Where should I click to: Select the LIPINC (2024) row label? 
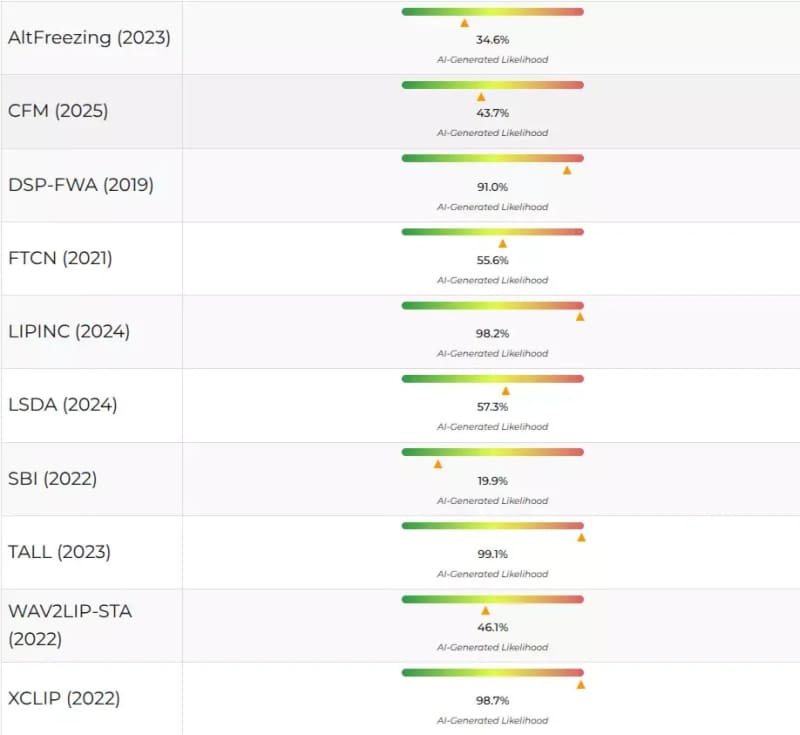point(69,331)
